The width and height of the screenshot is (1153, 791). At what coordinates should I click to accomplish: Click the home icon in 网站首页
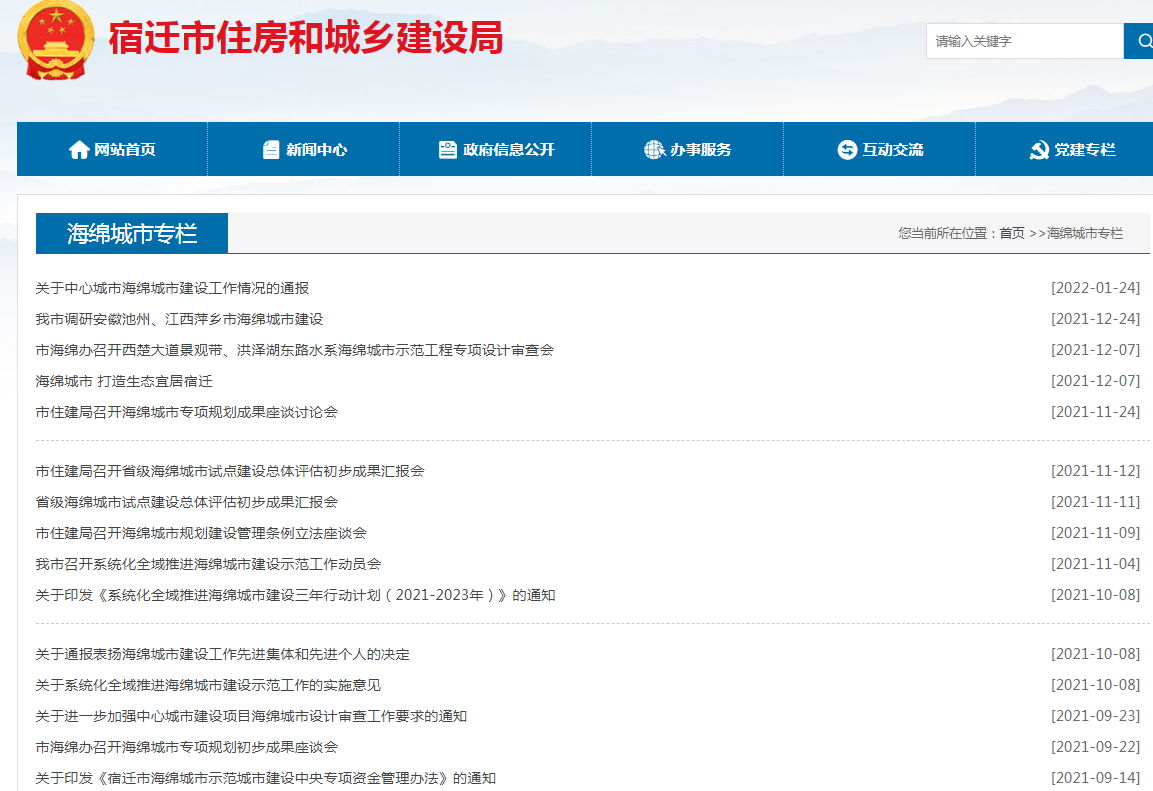pos(79,150)
